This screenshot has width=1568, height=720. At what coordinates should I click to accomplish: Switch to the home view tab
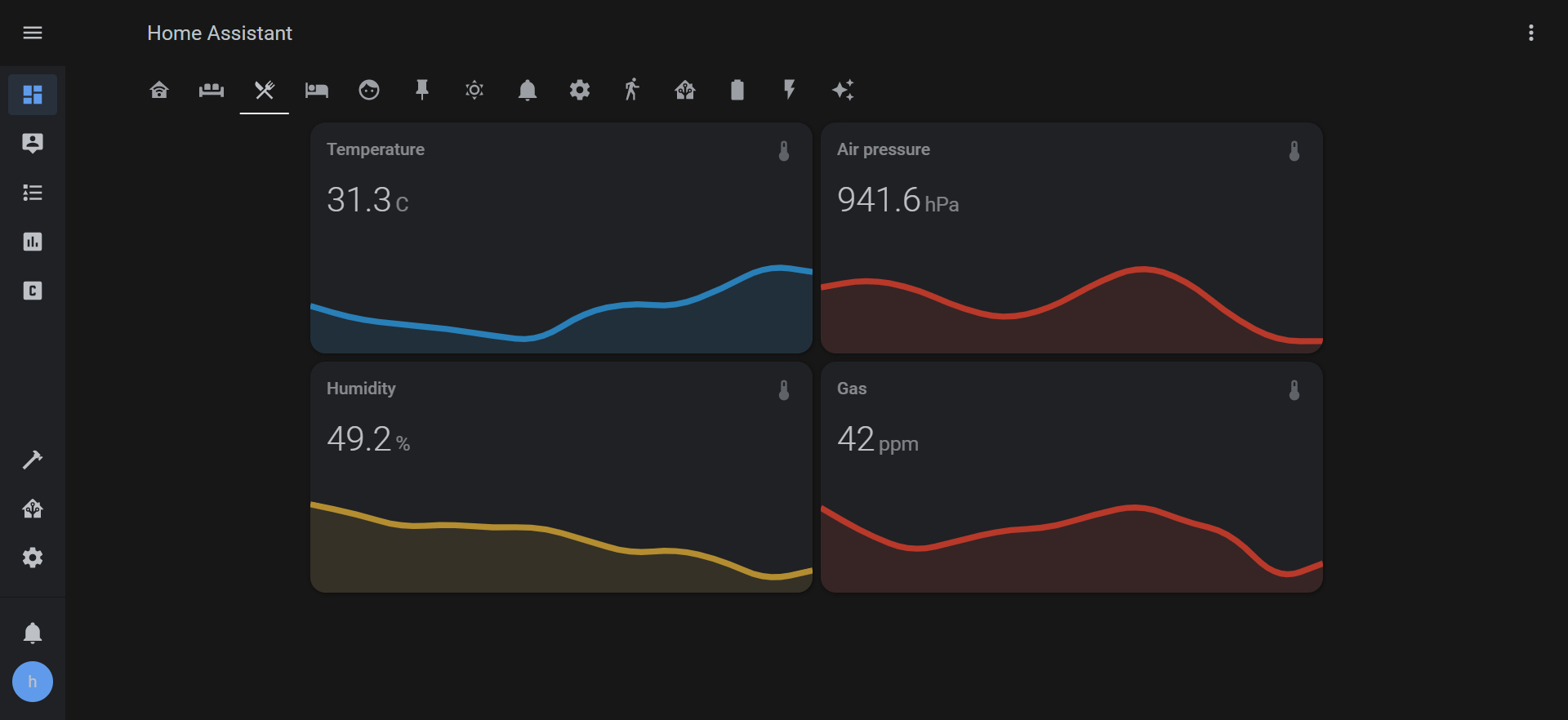click(x=159, y=90)
